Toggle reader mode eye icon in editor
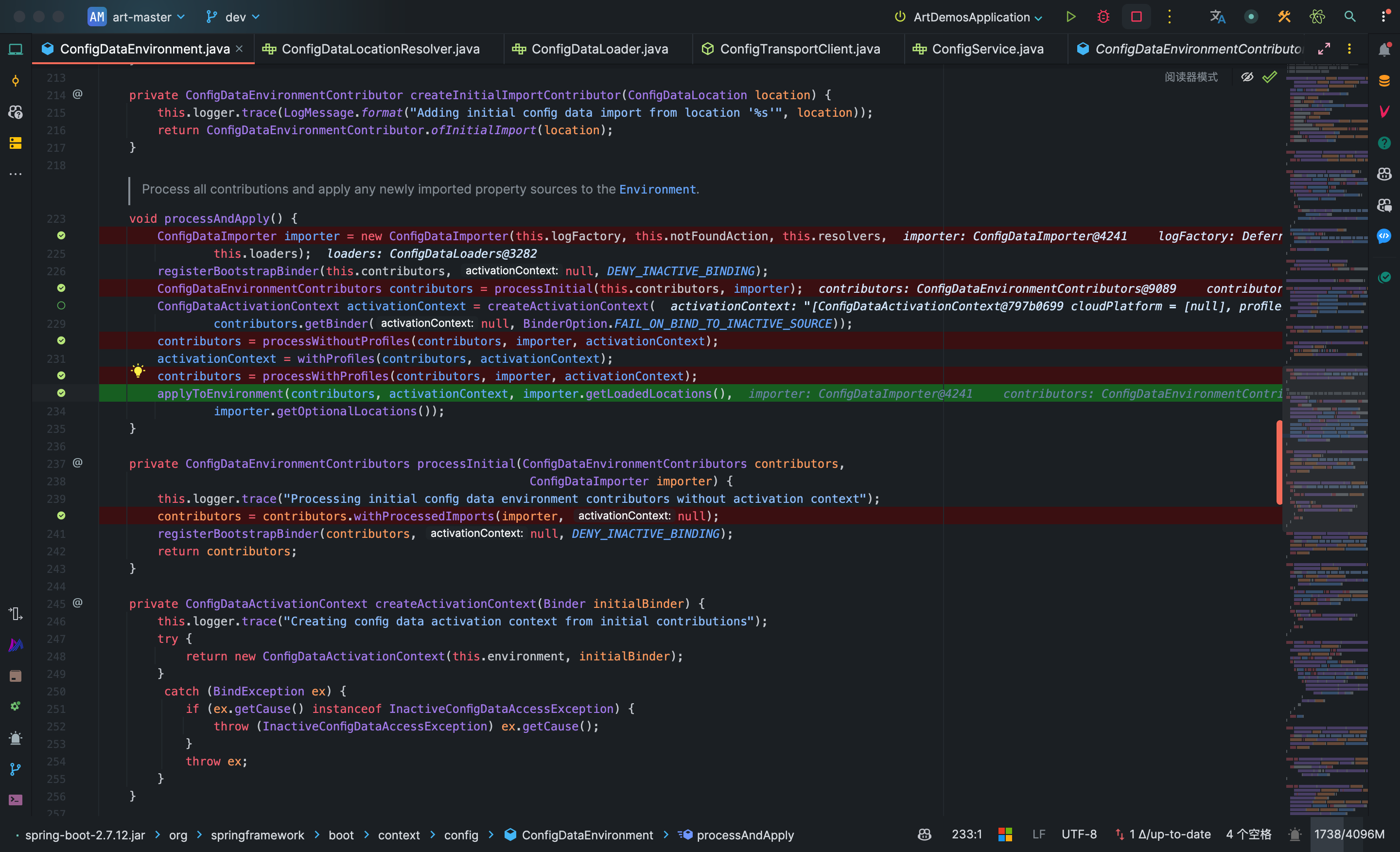The image size is (1400, 852). 1246,77
